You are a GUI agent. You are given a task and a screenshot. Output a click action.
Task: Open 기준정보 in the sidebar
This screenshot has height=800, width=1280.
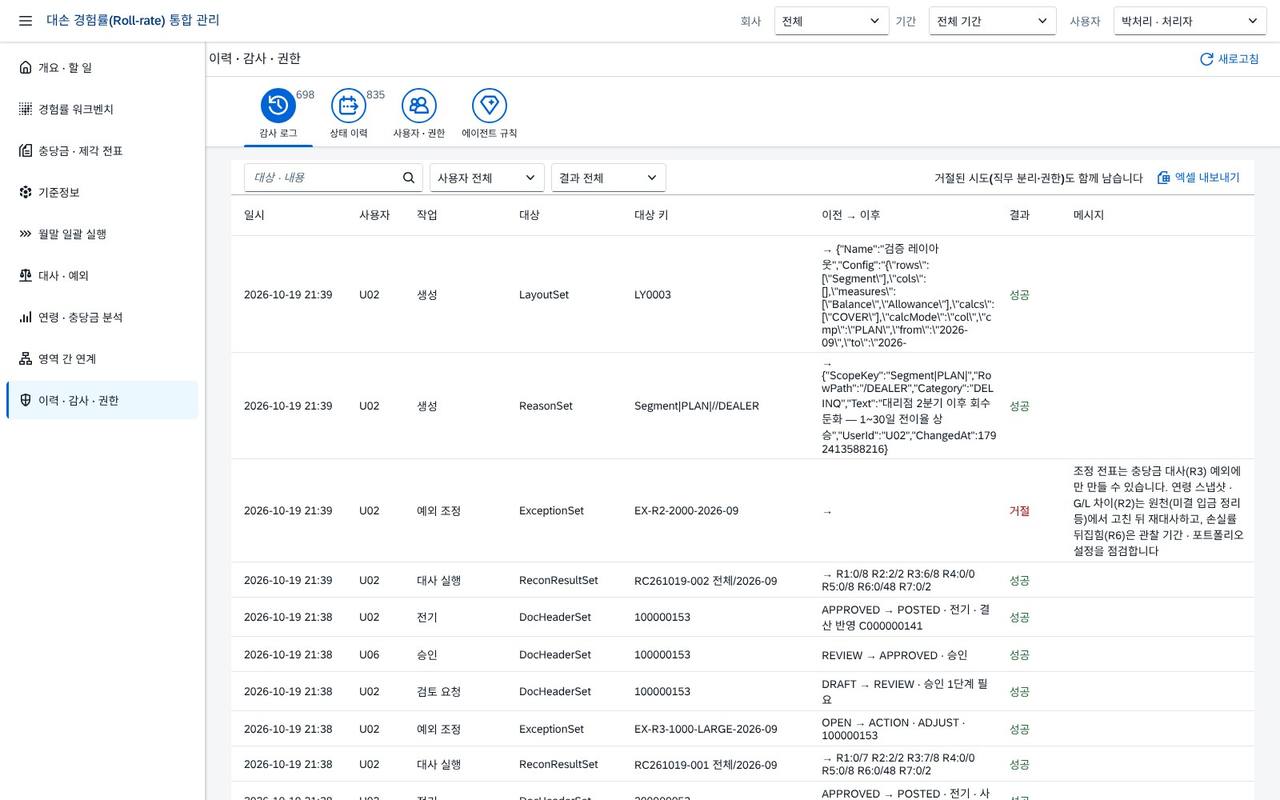102,192
